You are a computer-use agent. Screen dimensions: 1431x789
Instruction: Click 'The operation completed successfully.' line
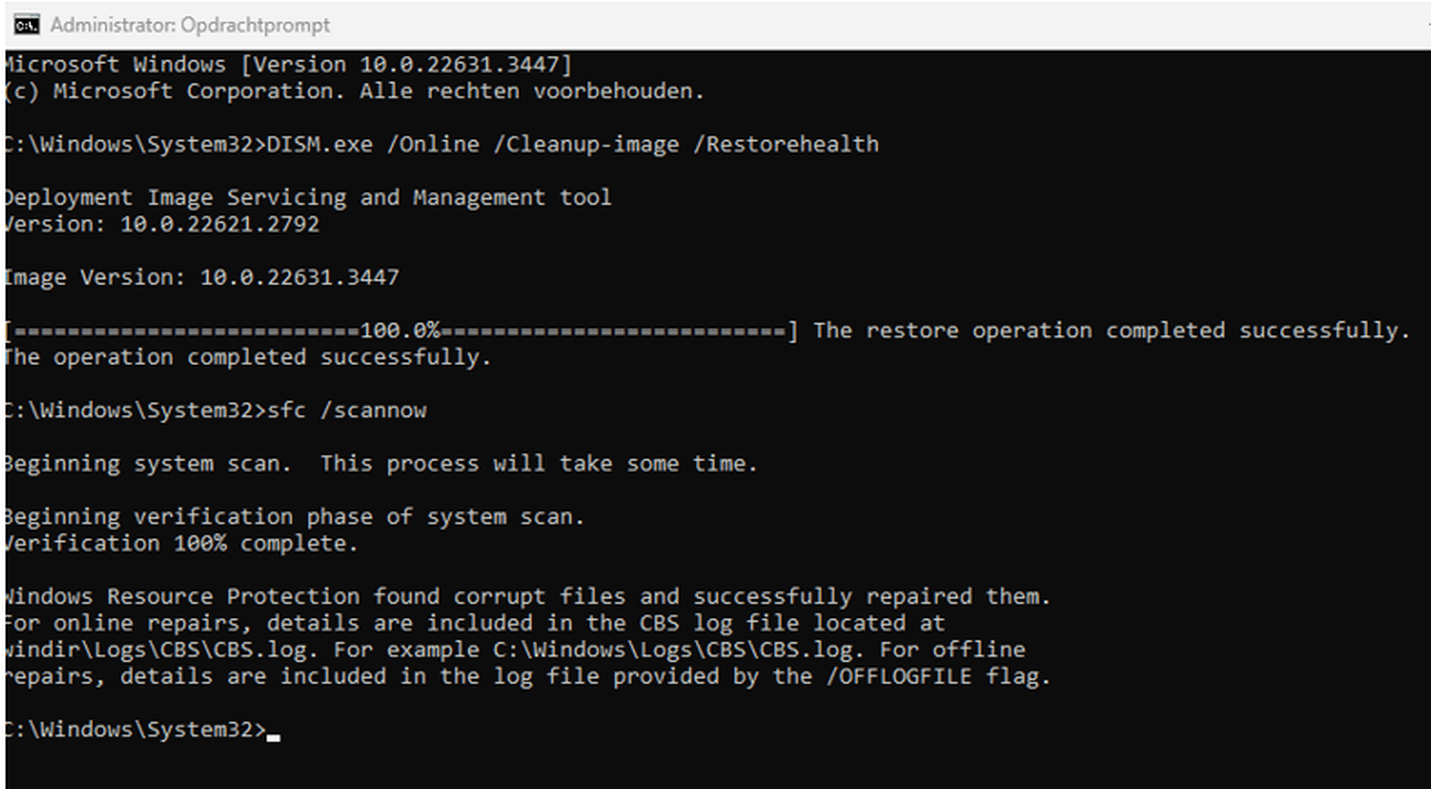click(x=248, y=357)
